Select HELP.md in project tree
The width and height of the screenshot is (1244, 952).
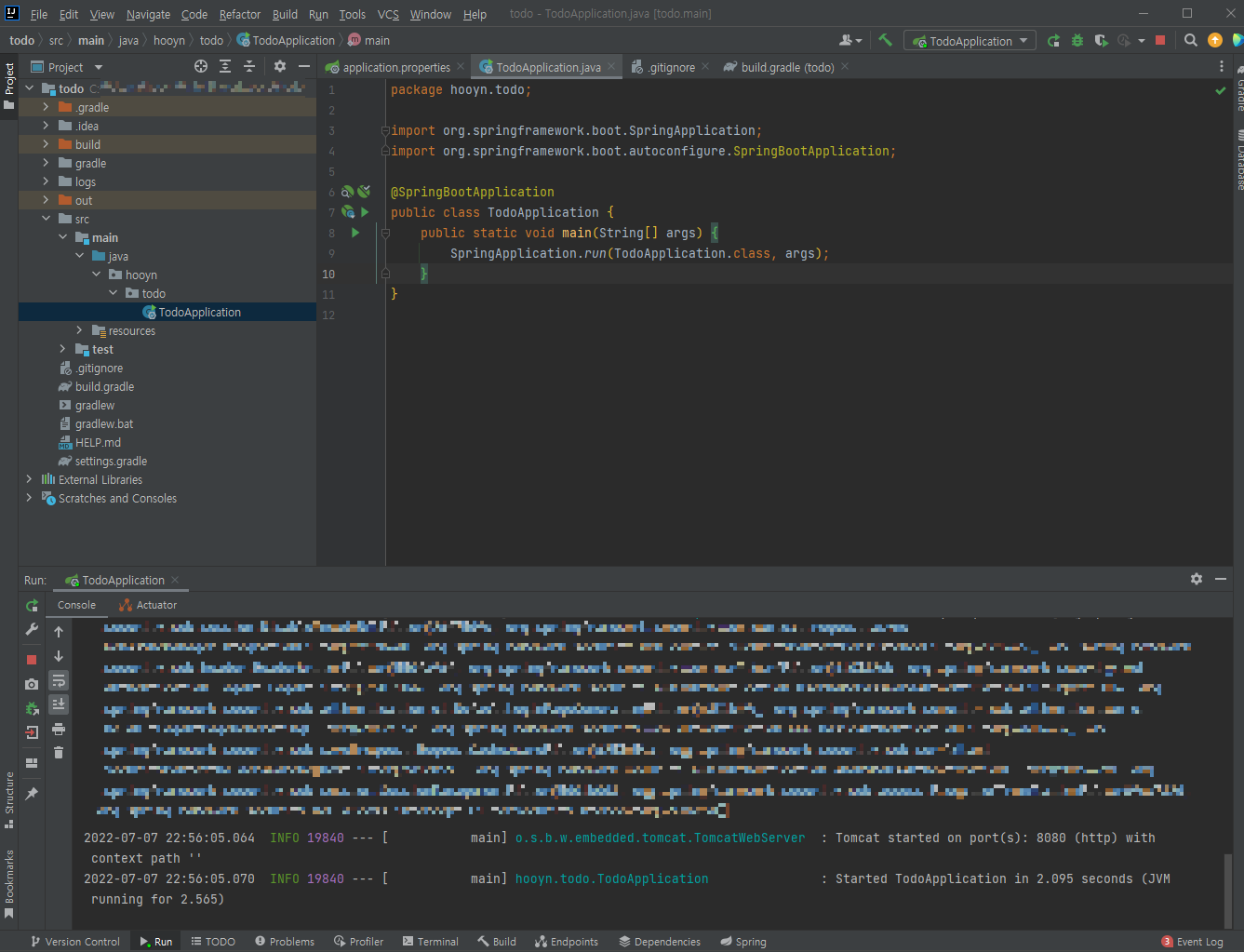click(x=98, y=442)
